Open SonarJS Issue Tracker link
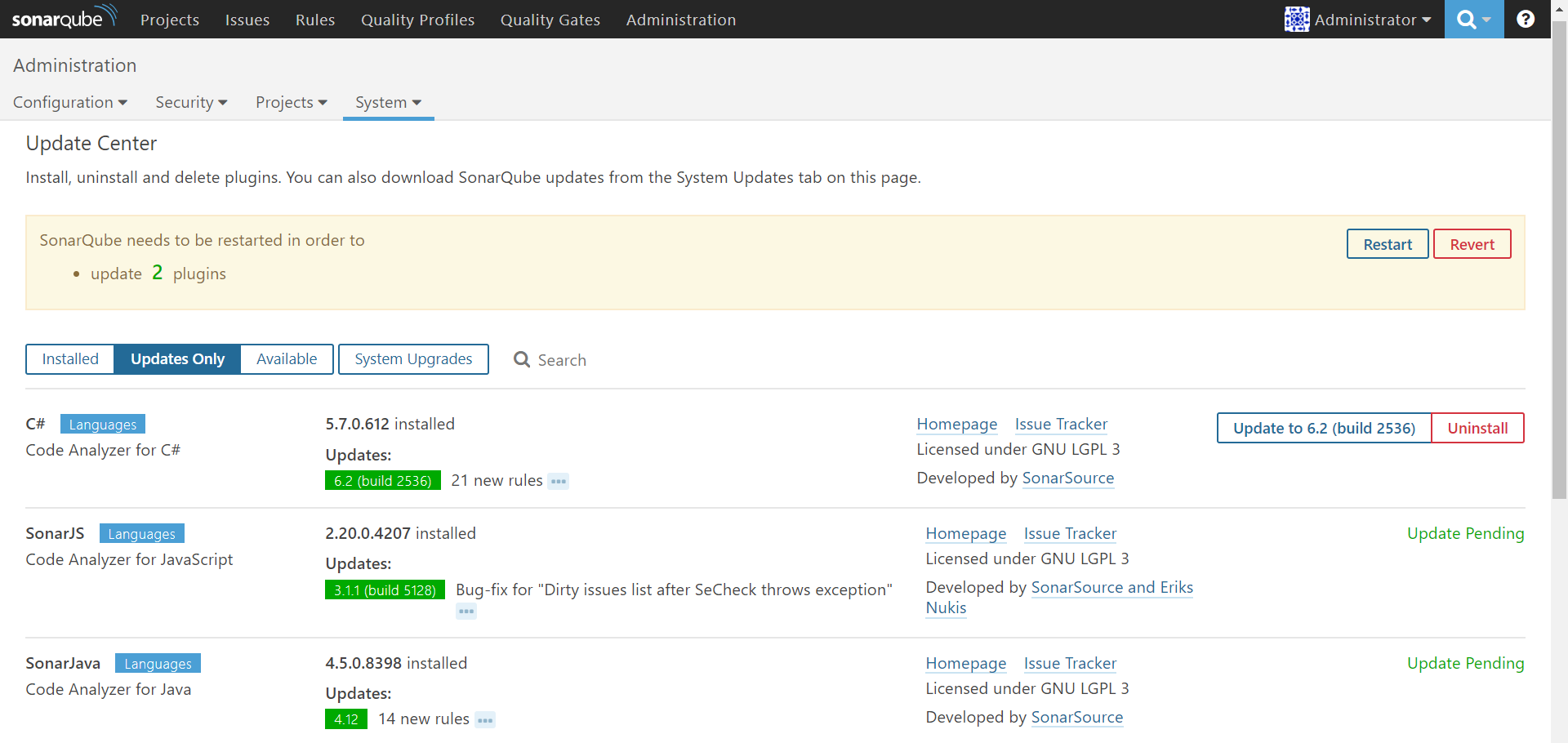Viewport: 1568px width, 743px height. [x=1070, y=533]
